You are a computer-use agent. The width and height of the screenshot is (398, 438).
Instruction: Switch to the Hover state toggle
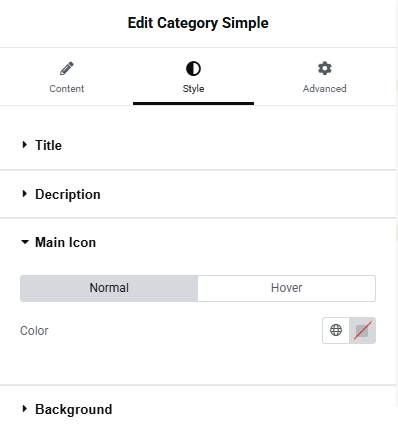pyautogui.click(x=287, y=288)
